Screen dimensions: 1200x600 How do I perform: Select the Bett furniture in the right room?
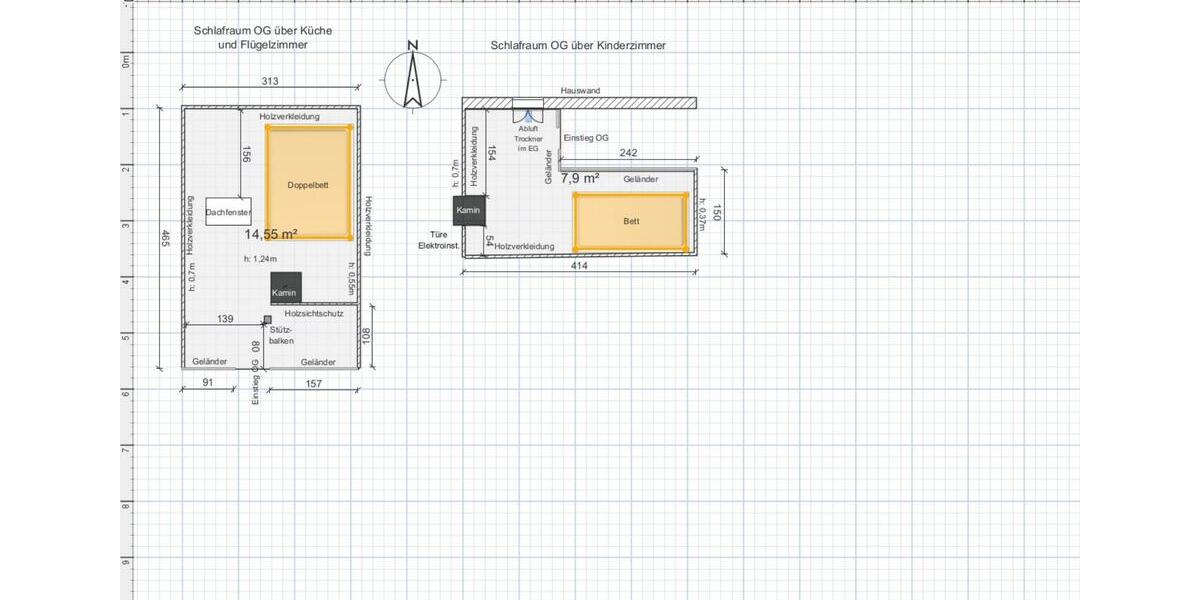tap(630, 221)
